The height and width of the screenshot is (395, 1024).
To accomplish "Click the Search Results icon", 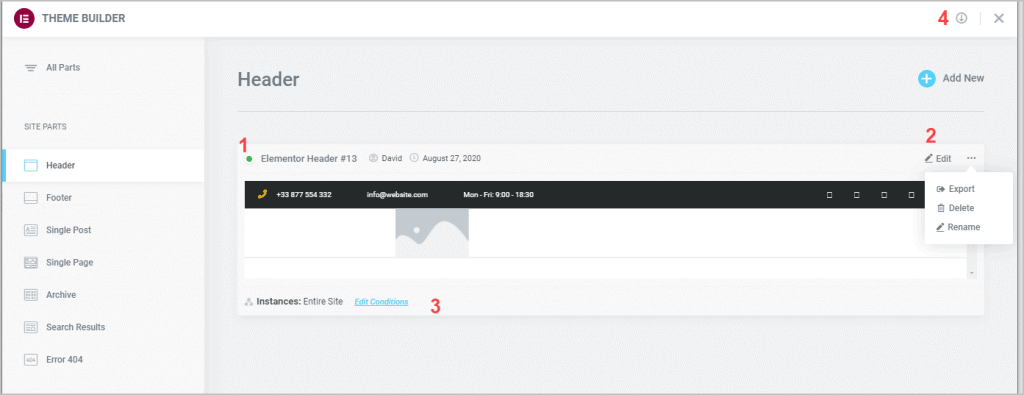I will tap(31, 327).
